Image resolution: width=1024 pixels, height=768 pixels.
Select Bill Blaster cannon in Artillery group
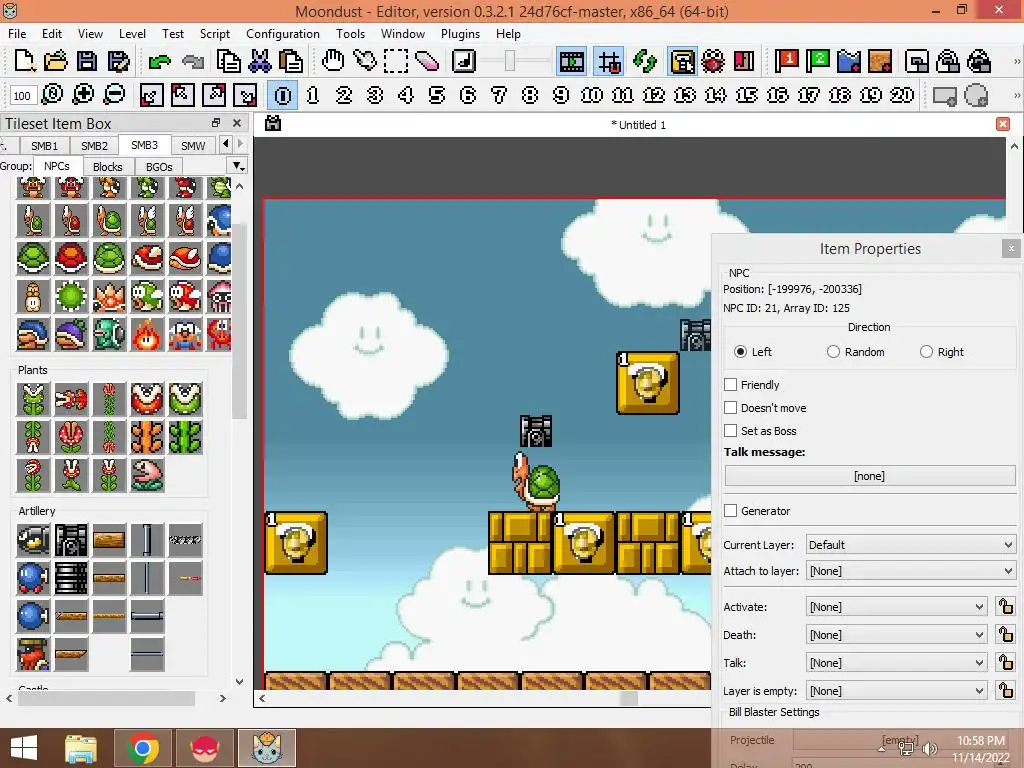coord(71,540)
